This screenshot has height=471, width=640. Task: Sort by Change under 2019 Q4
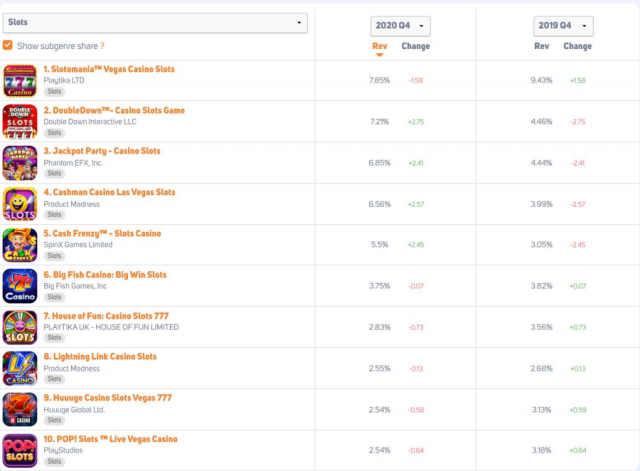coord(578,46)
